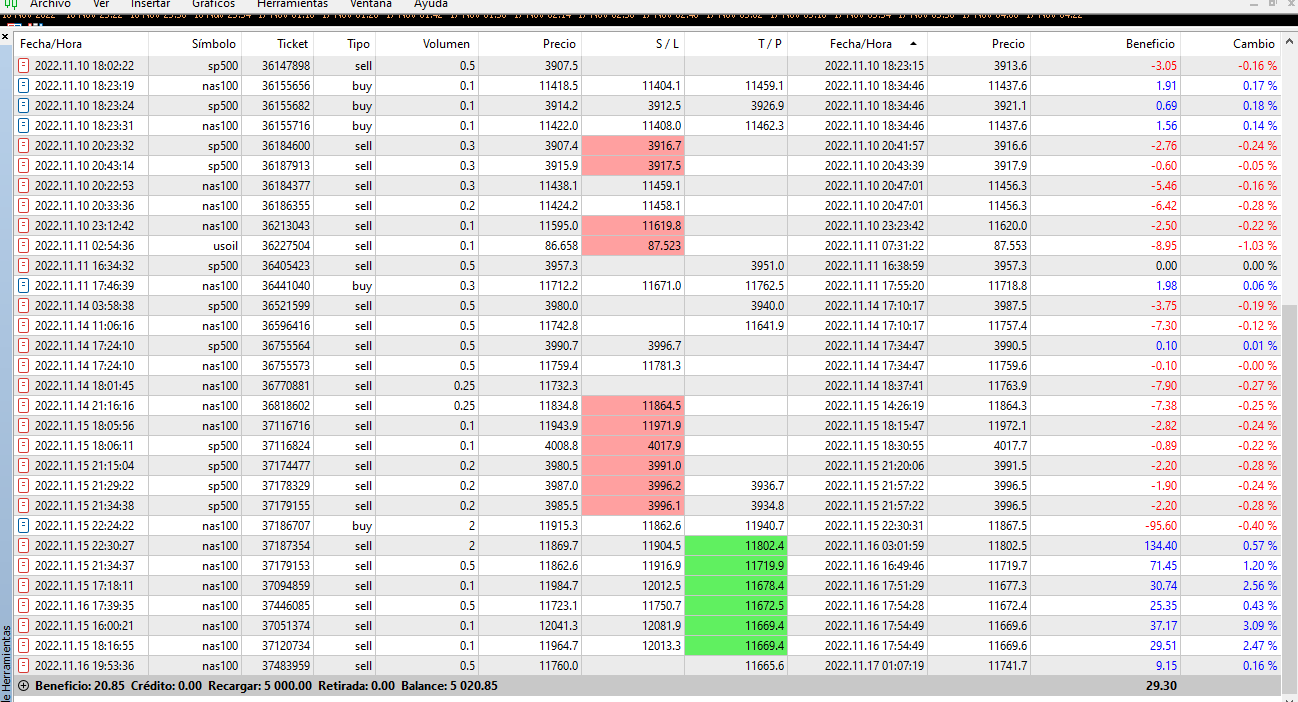Click the sell icon for ticket 36184377
Viewport: 1298px width, 702px height.
pos(24,186)
